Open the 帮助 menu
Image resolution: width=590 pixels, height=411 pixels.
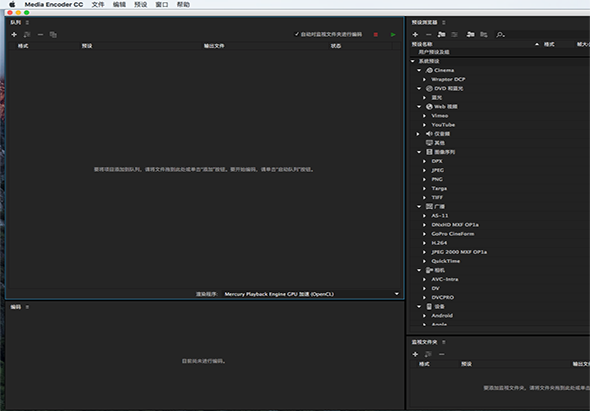tap(183, 5)
